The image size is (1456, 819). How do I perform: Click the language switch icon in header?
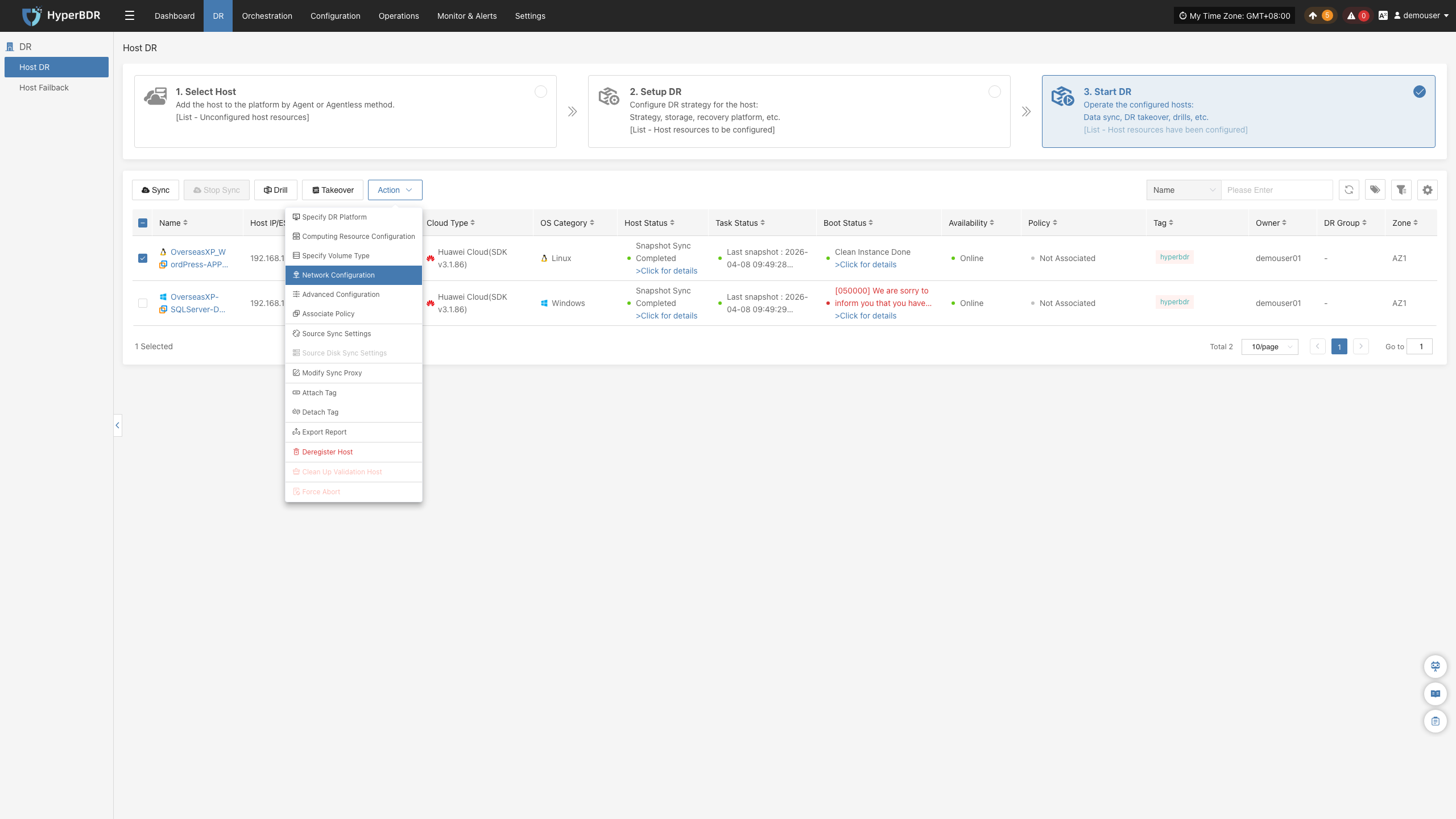coord(1383,16)
